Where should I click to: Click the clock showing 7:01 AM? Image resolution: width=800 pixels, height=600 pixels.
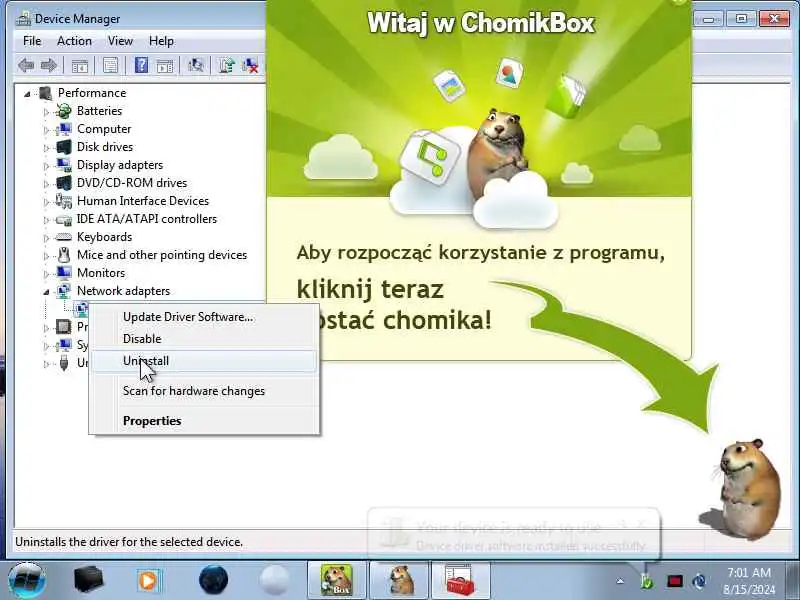coord(749,572)
